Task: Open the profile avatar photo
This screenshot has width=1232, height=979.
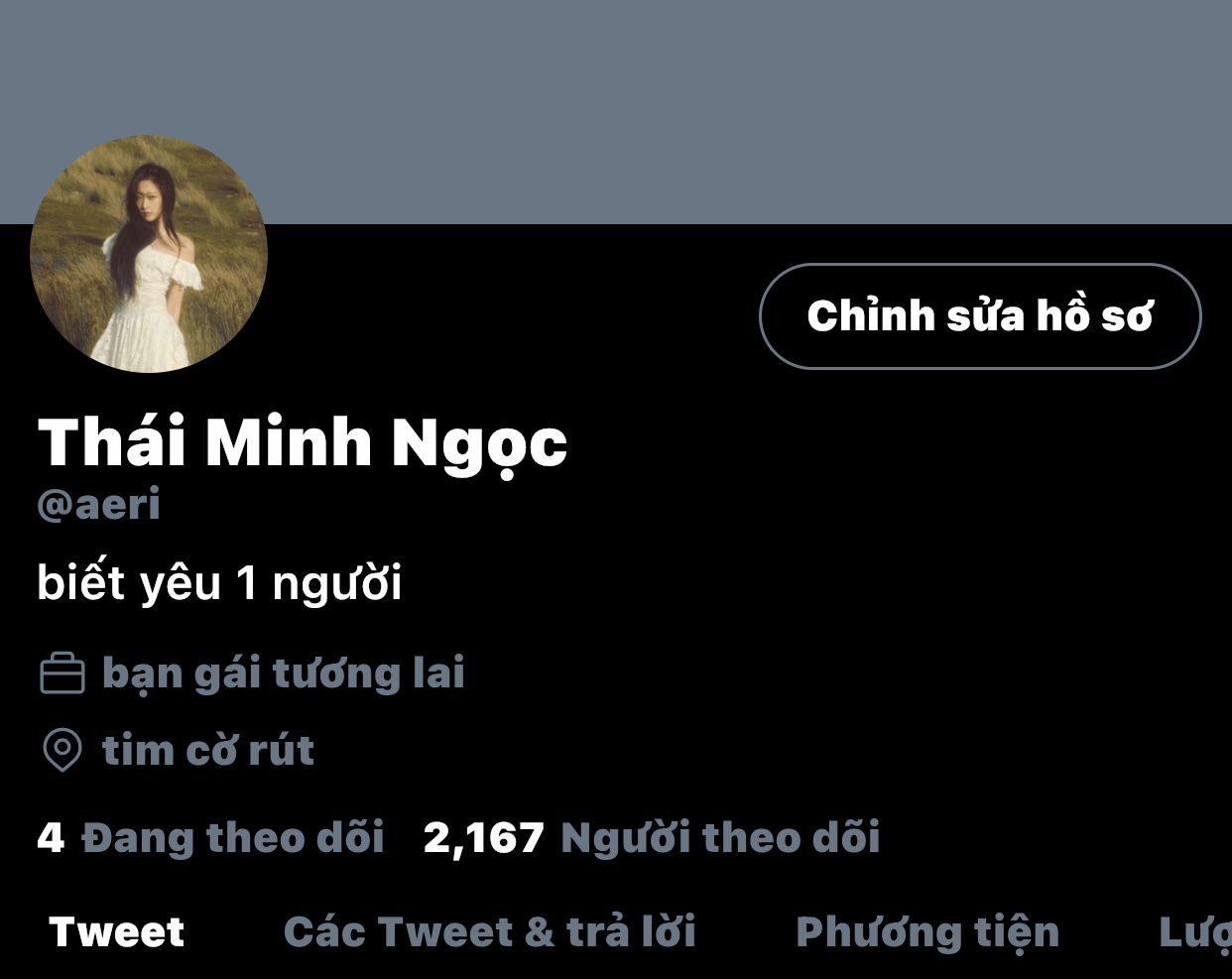Action: [x=149, y=254]
